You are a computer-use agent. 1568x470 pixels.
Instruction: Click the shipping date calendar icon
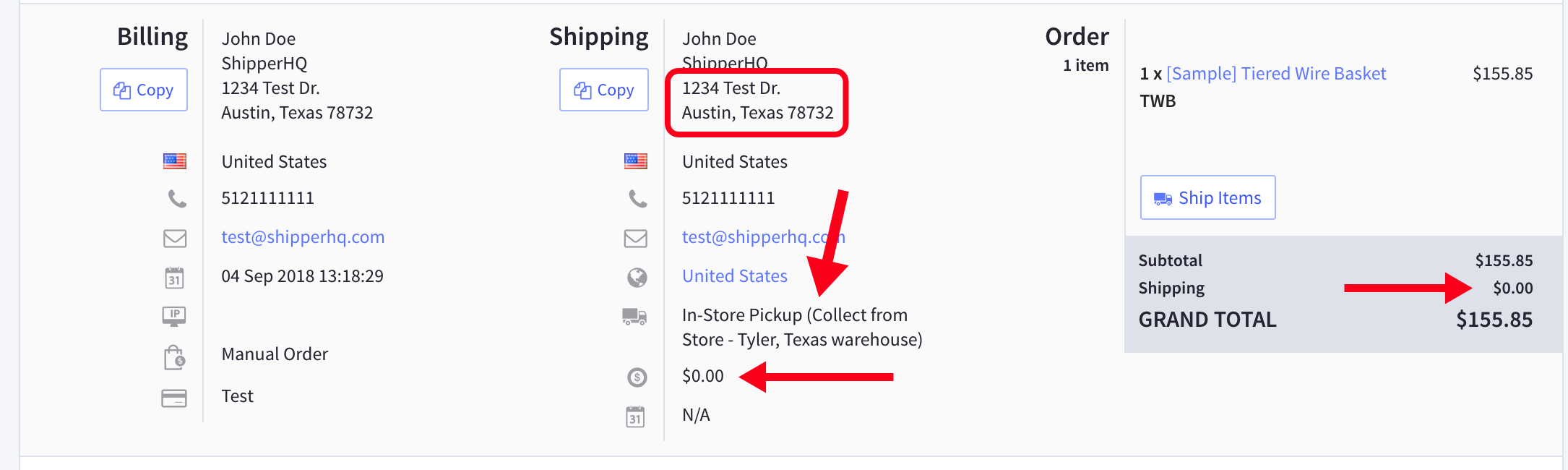pos(635,416)
